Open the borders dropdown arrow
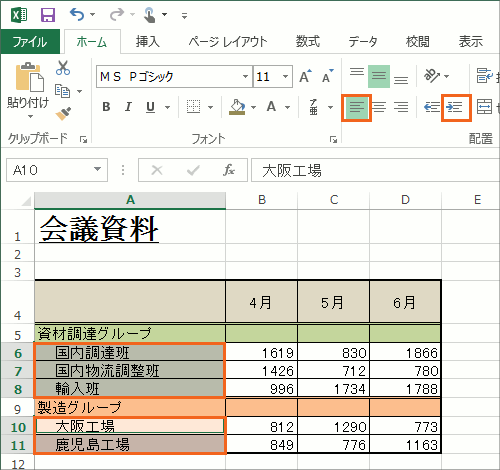The height and width of the screenshot is (470, 500). coord(210,107)
